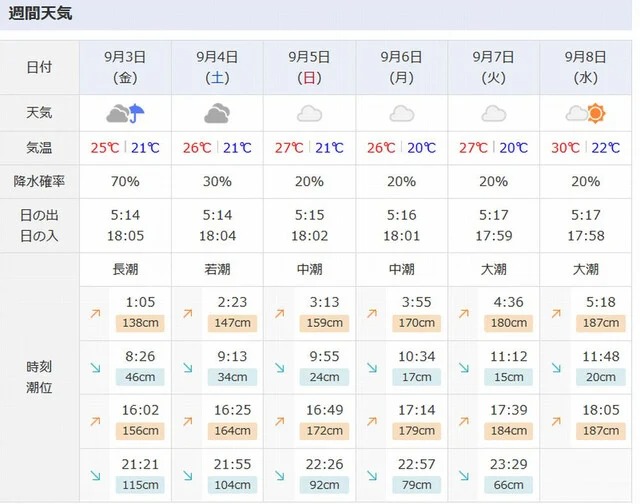The width and height of the screenshot is (640, 504).
Task: Click the 70% precipitation probability cell
Action: pos(126,181)
